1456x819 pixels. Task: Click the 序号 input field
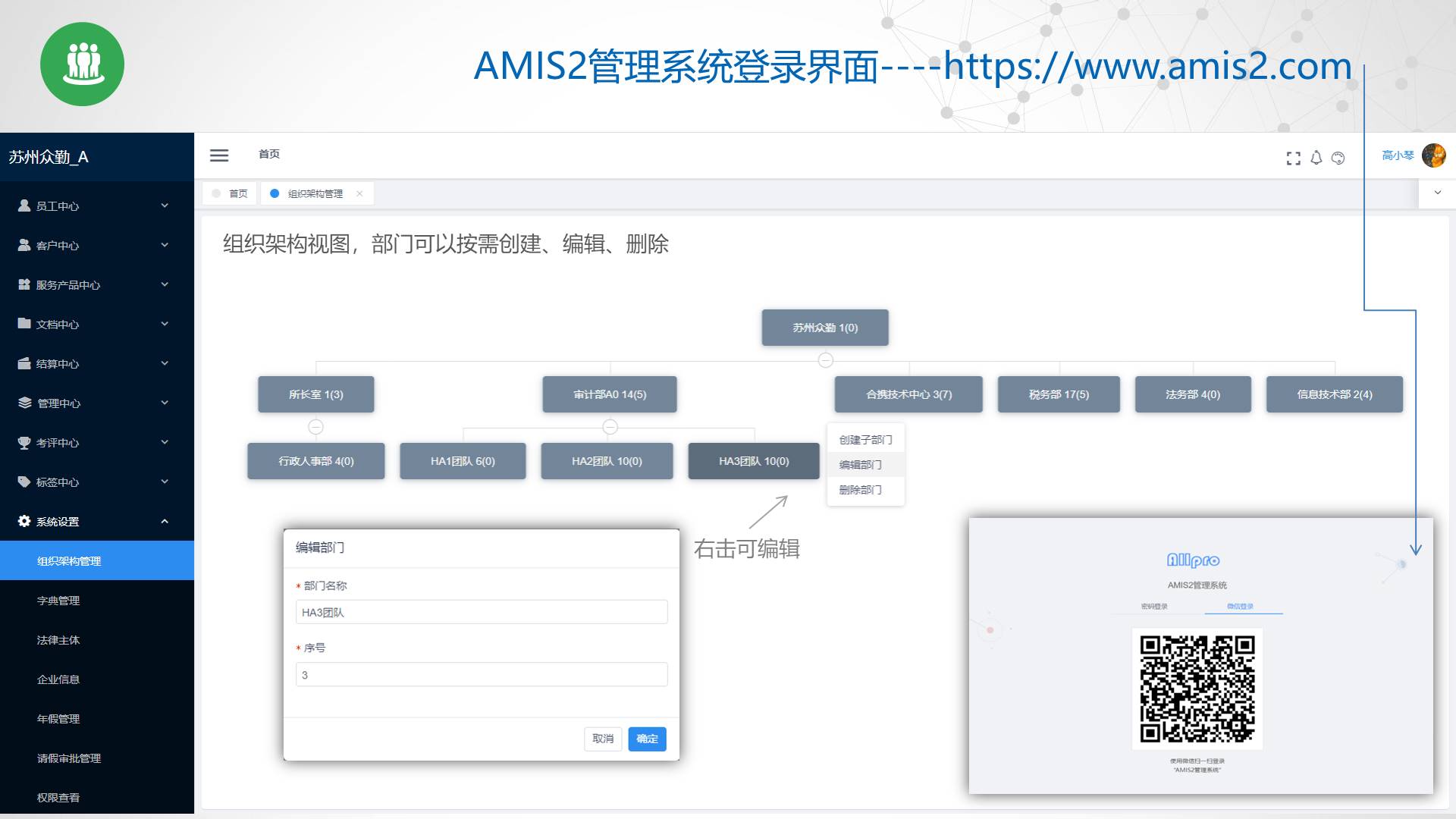[x=482, y=674]
